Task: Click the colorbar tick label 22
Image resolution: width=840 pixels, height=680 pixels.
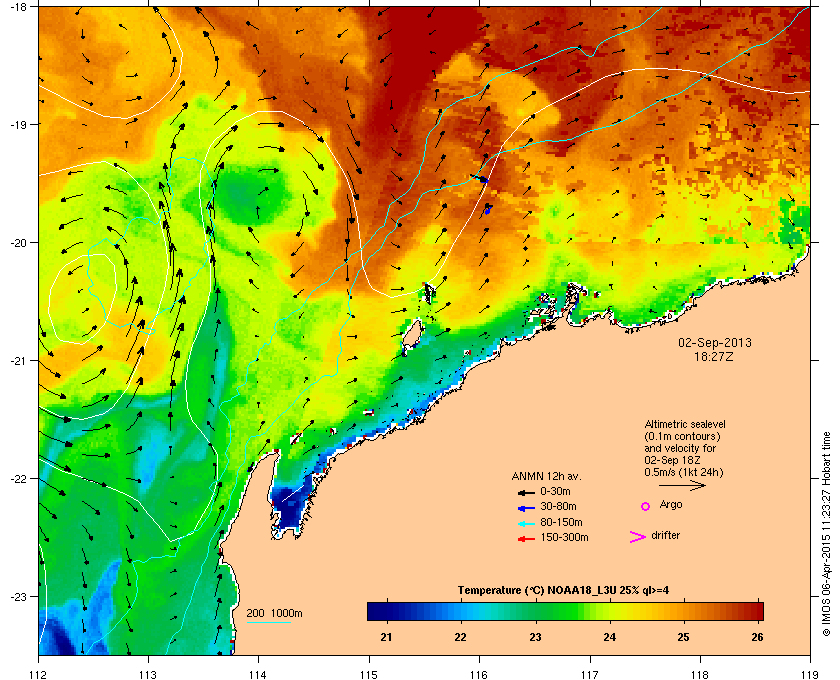Action: pos(460,637)
